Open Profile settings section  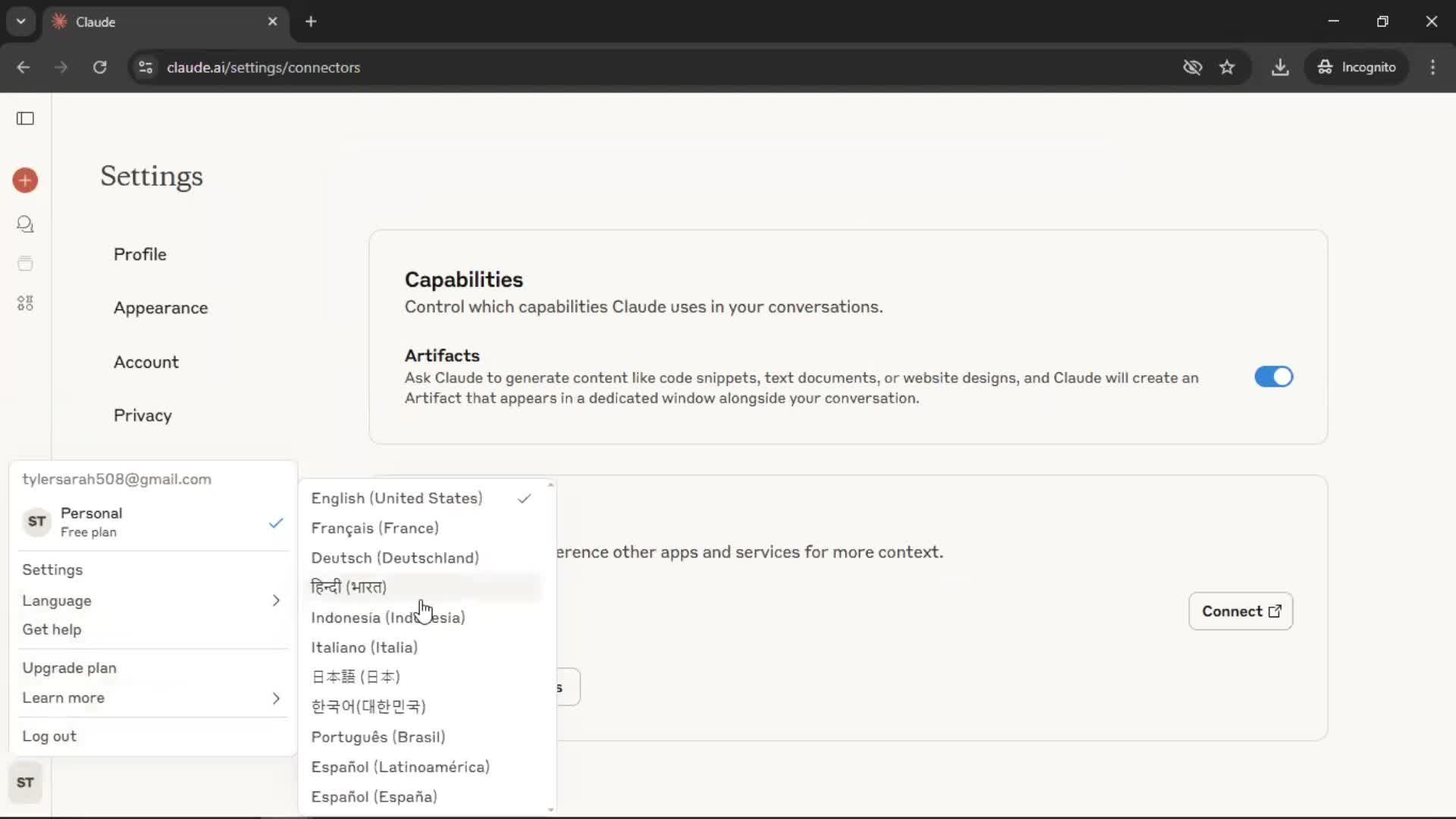[140, 255]
